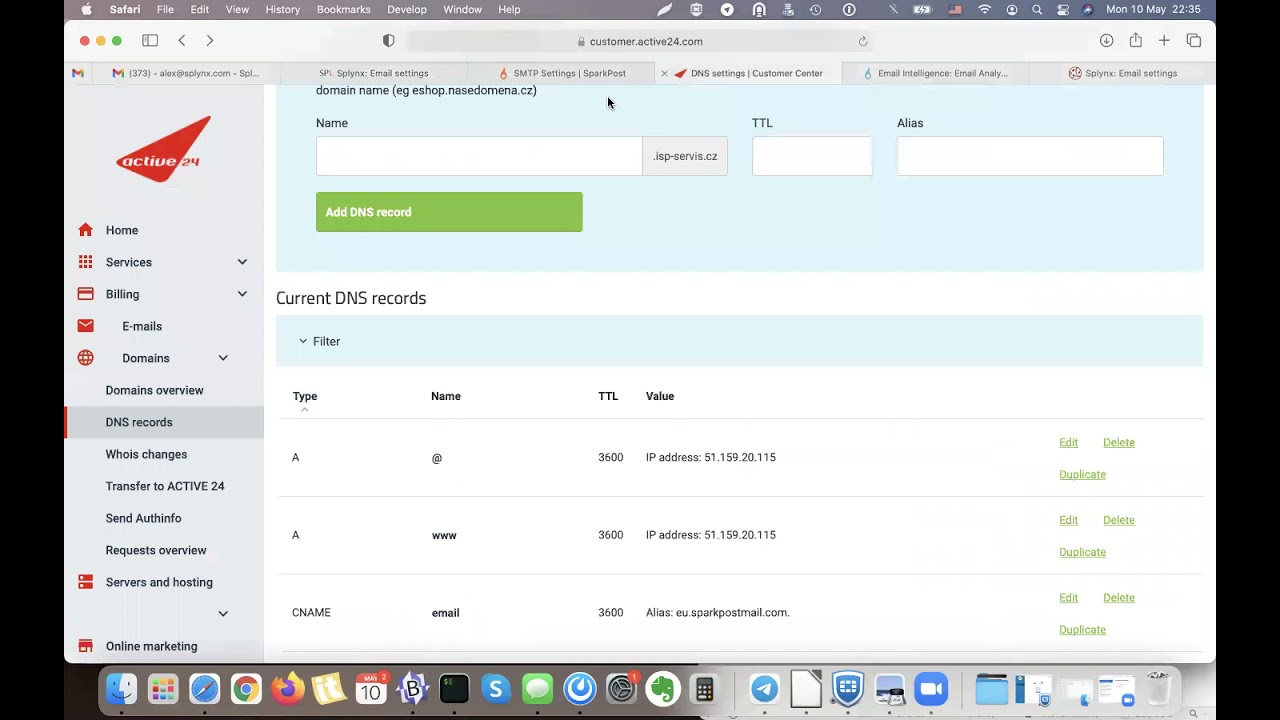Open Spotlight search in menu bar
The image size is (1280, 720).
1037,10
